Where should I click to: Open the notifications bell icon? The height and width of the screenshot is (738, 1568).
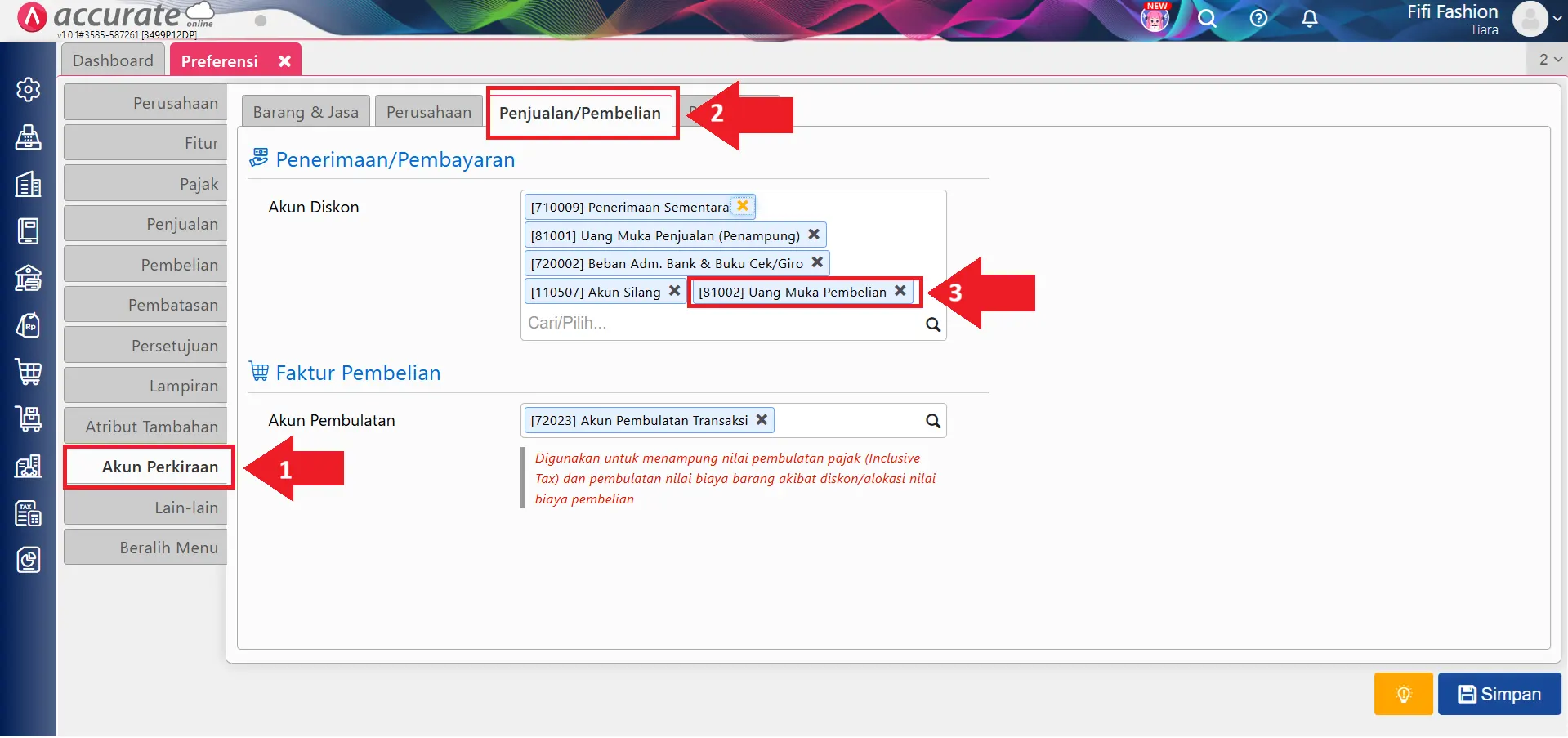tap(1309, 18)
